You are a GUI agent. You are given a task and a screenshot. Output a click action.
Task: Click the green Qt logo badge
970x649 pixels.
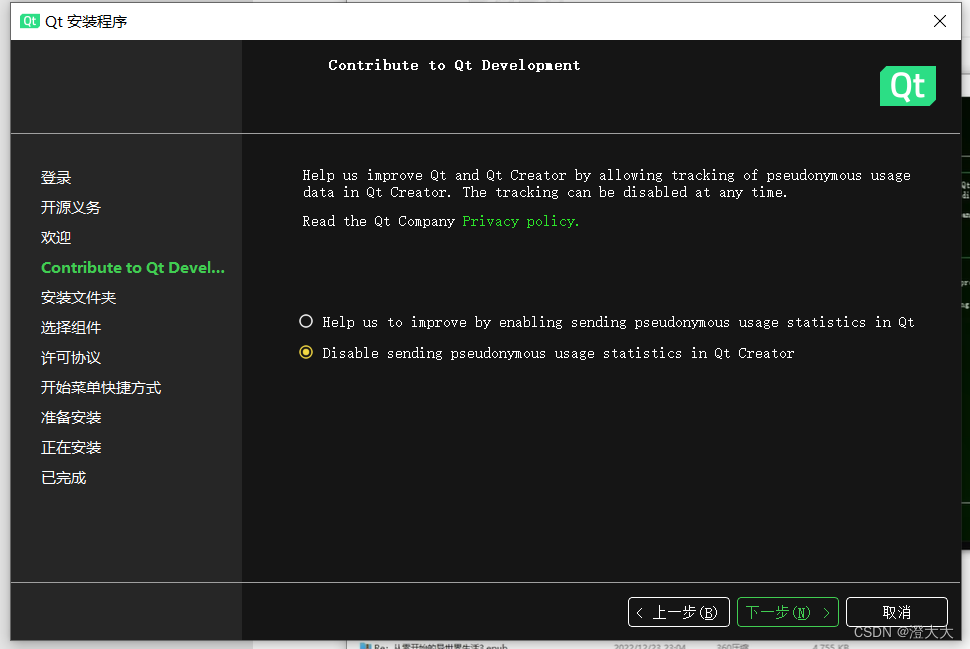point(908,86)
